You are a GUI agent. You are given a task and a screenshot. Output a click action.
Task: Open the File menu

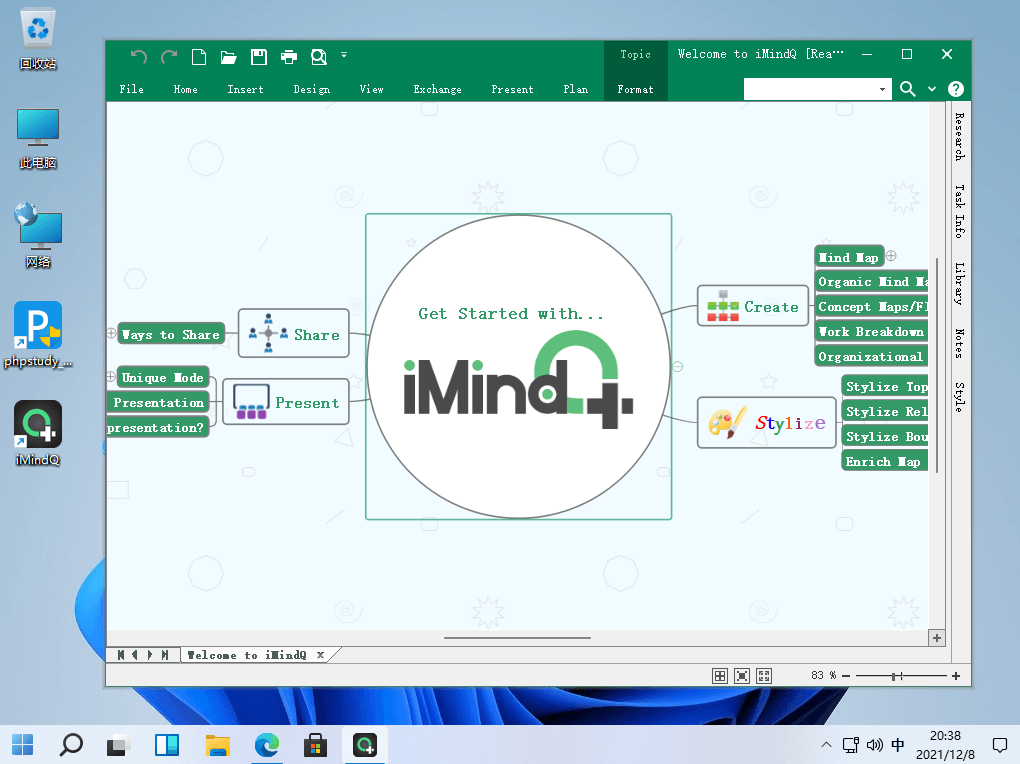(131, 89)
